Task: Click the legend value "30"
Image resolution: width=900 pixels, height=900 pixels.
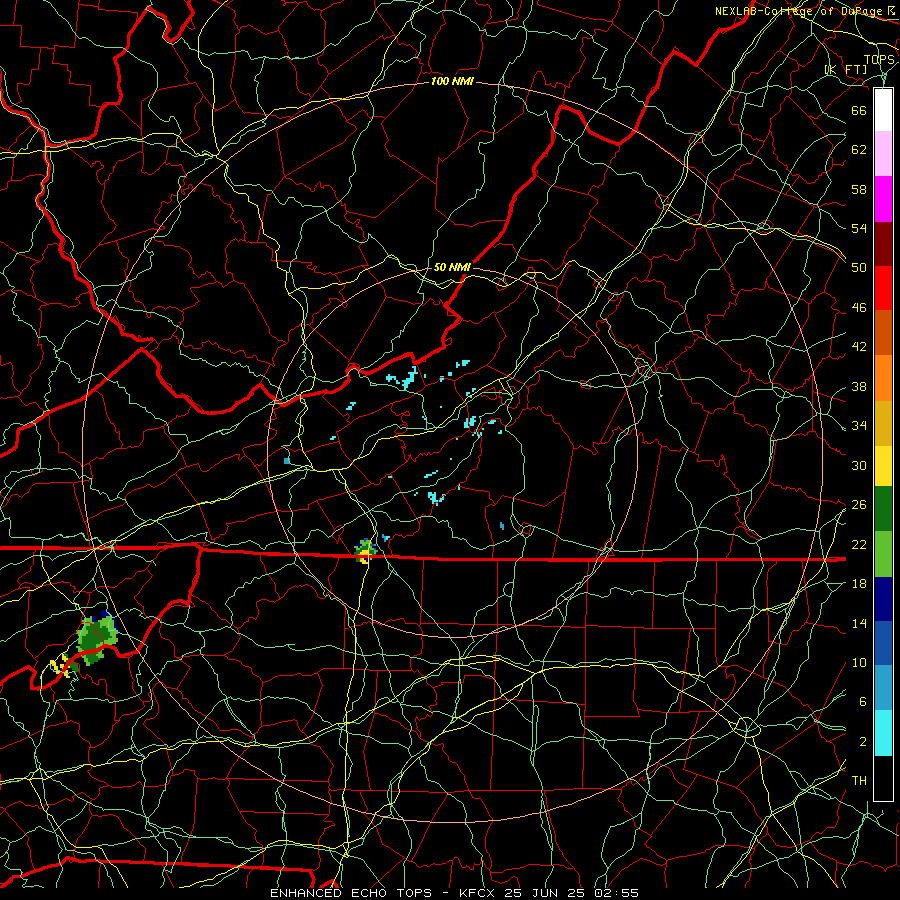Action: coord(859,465)
